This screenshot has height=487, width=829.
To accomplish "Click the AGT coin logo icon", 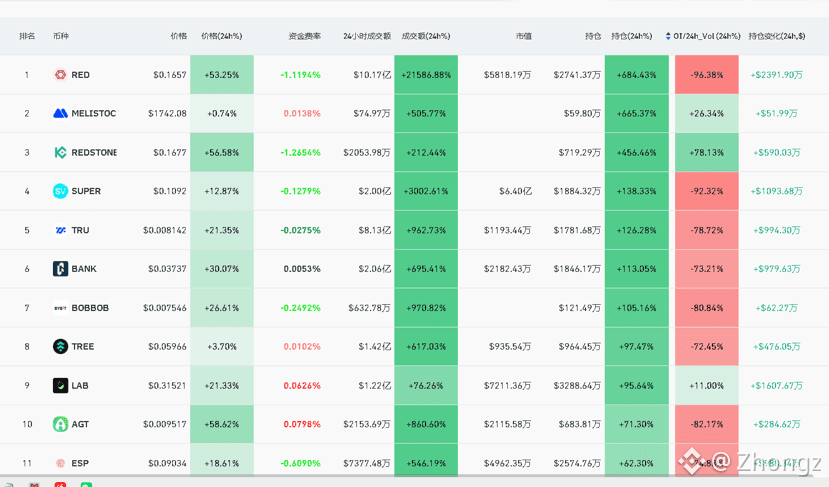I will [x=60, y=424].
